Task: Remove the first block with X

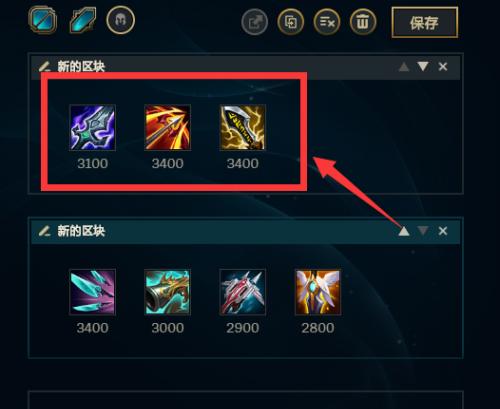Action: click(443, 67)
